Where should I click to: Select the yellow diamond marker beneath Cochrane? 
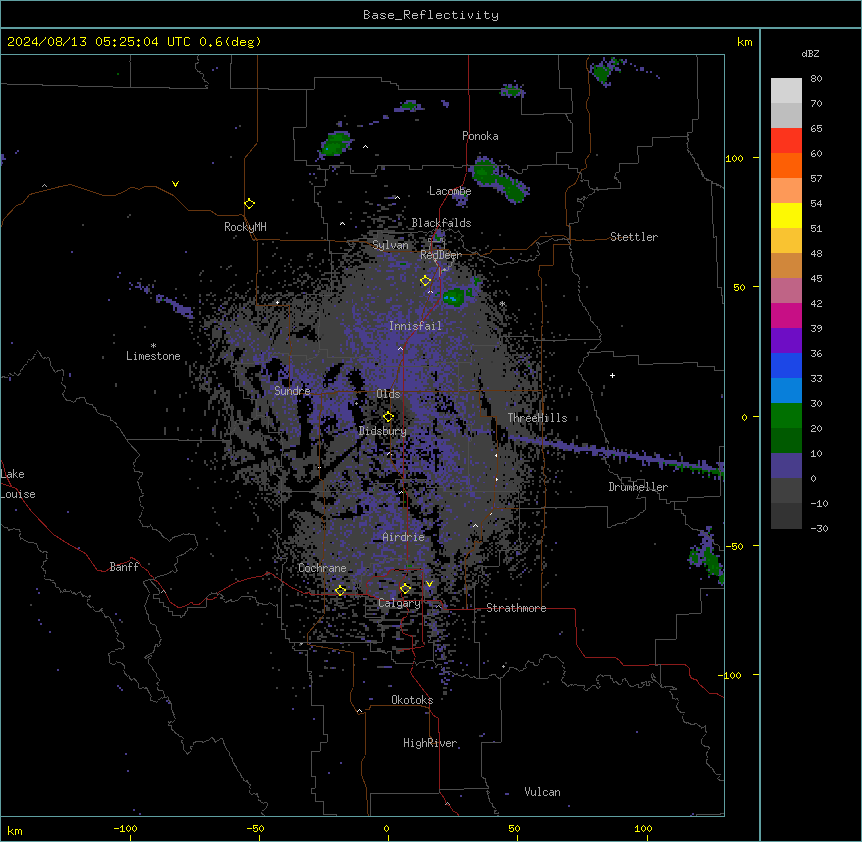point(340,591)
